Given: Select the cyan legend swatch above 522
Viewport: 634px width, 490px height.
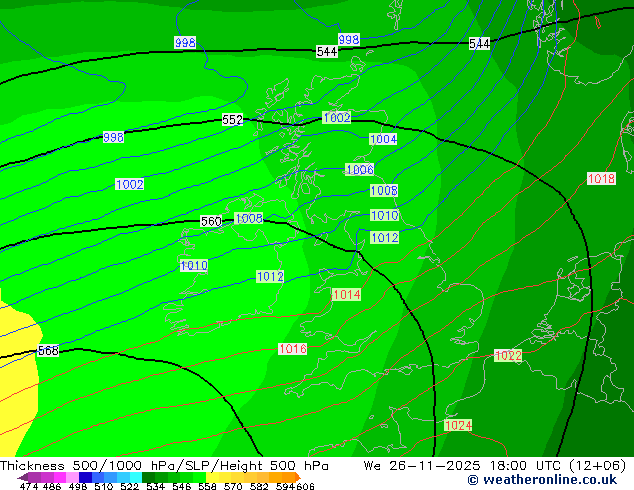Looking at the screenshot, I should point(136,477).
